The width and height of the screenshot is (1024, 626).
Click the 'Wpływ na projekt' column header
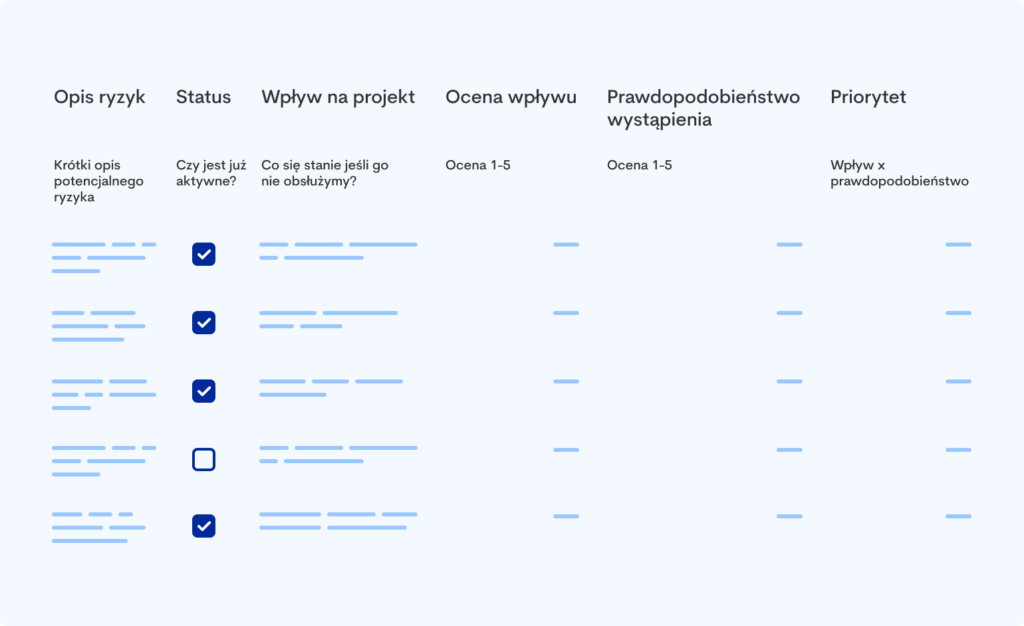pos(338,97)
